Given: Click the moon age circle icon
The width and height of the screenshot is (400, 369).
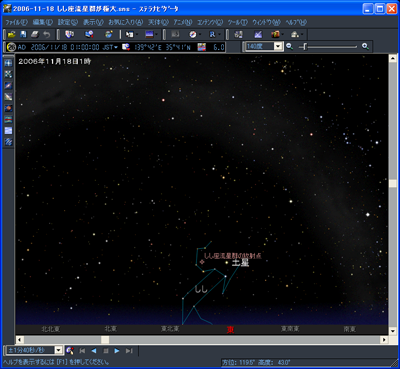Looking at the screenshot, I should [12, 47].
